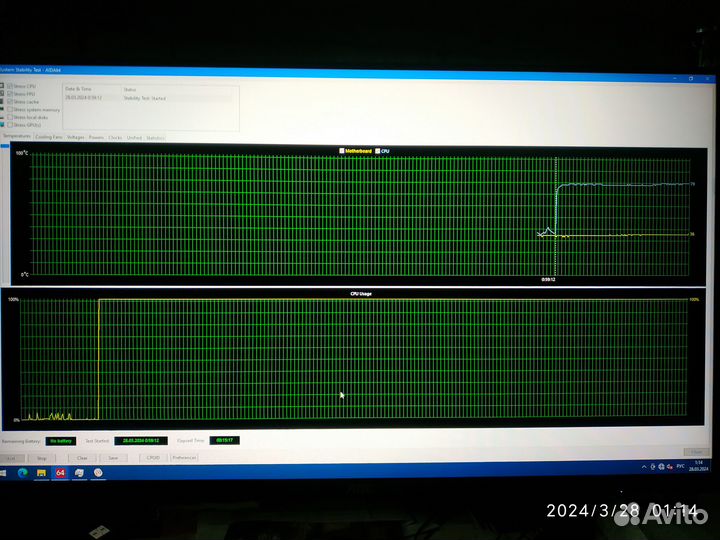720x540 pixels.
Task: Open File Explorer in the taskbar
Action: pos(41,472)
